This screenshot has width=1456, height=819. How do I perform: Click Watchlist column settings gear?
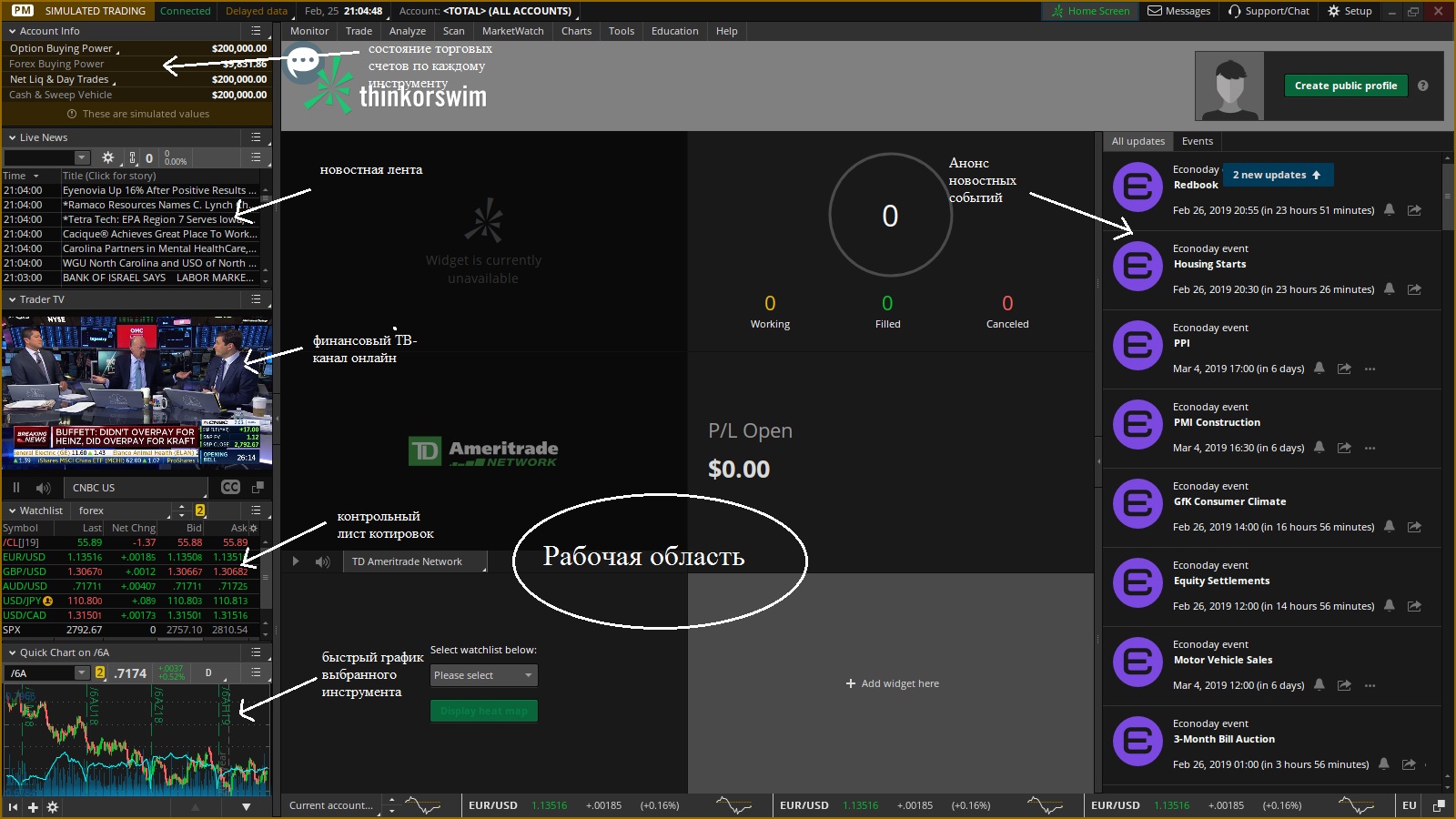[254, 528]
